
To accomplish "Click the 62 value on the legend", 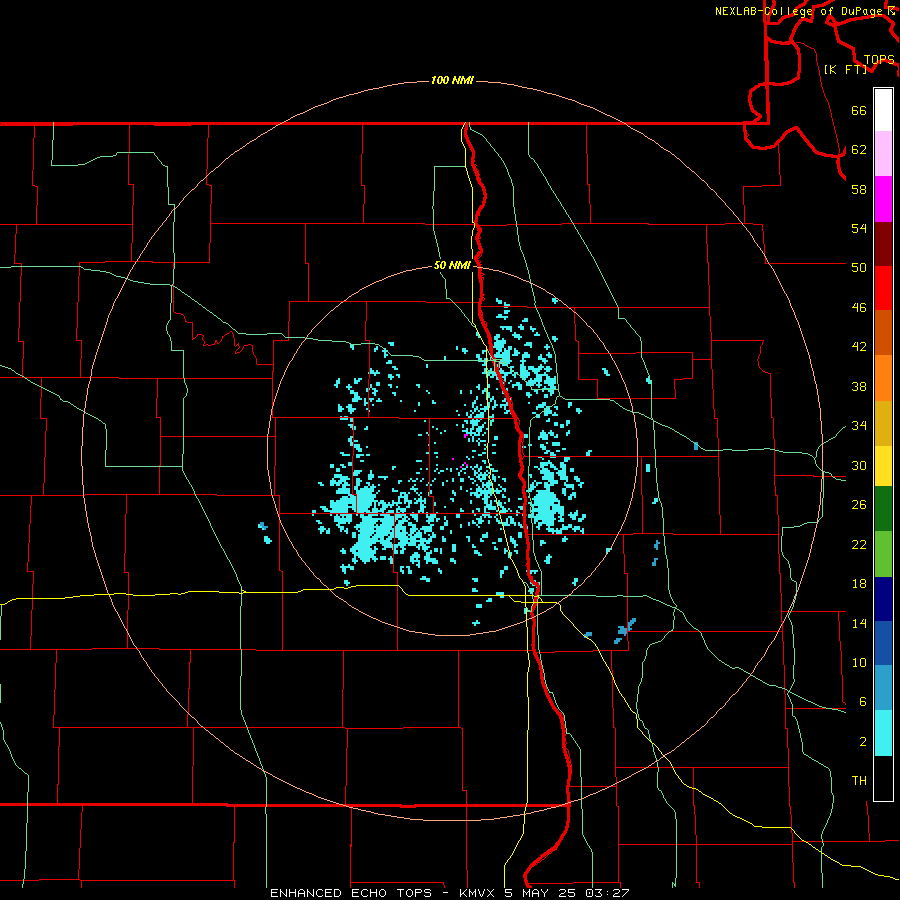I will [859, 150].
